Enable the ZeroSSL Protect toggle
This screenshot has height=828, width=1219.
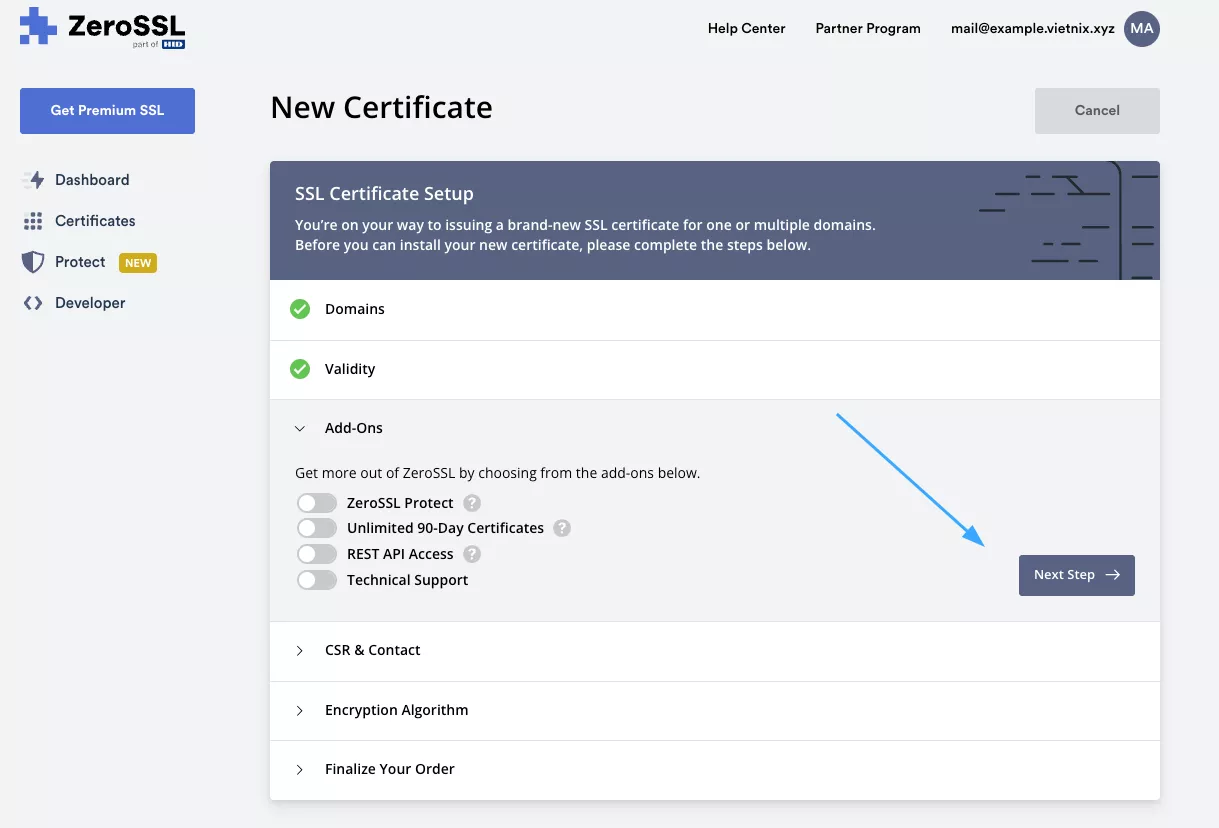317,503
